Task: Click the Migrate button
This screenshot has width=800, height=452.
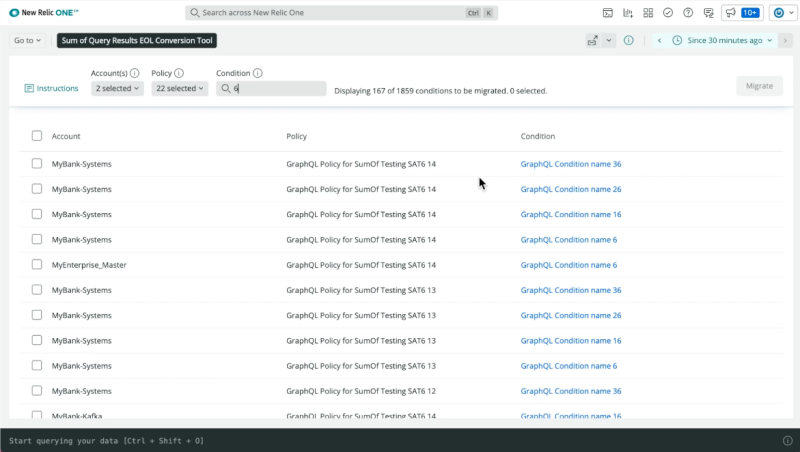Action: [x=759, y=86]
